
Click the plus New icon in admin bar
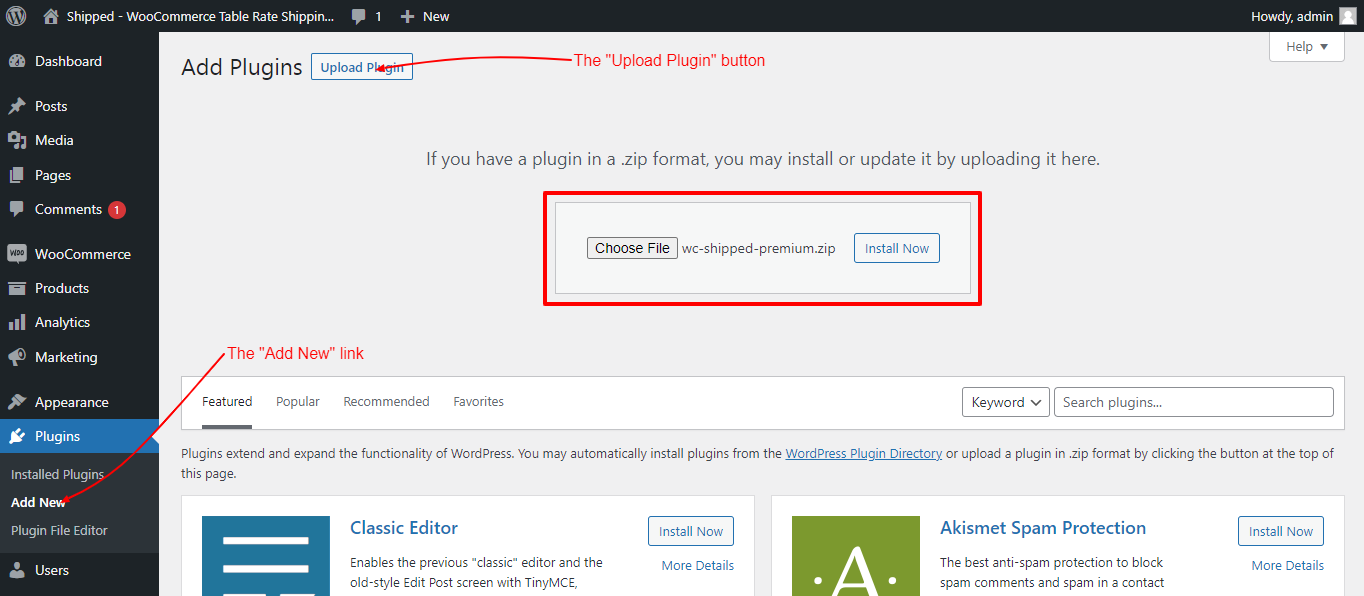coord(407,16)
